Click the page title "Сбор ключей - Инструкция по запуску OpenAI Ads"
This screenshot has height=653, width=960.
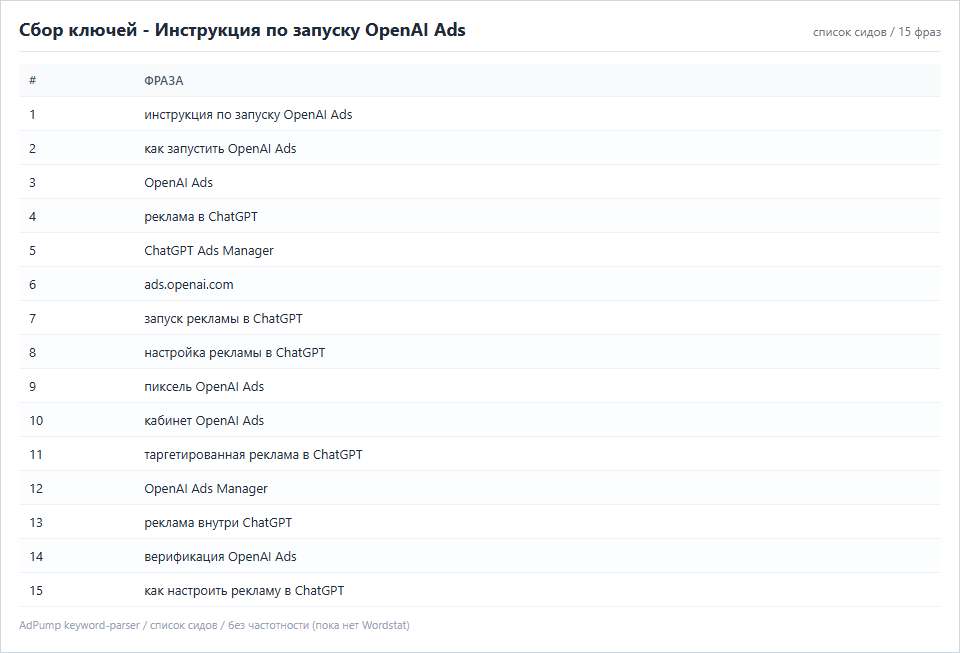[242, 30]
